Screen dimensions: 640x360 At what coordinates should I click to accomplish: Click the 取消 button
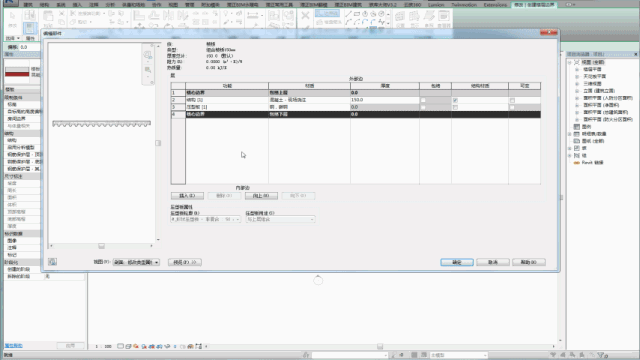click(x=493, y=262)
